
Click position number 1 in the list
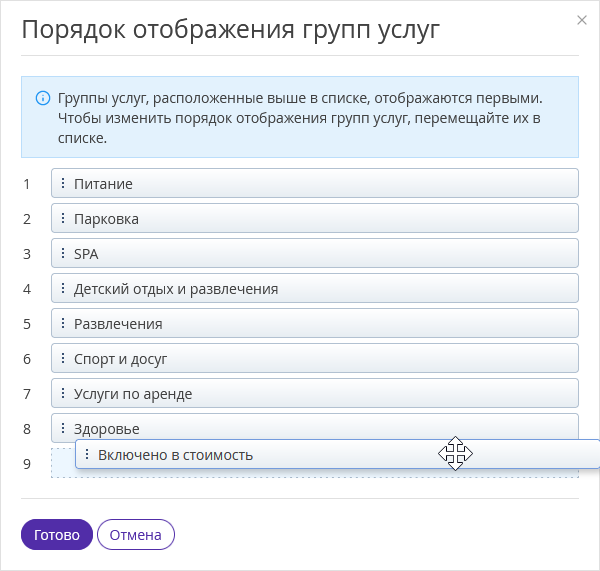[x=26, y=184]
